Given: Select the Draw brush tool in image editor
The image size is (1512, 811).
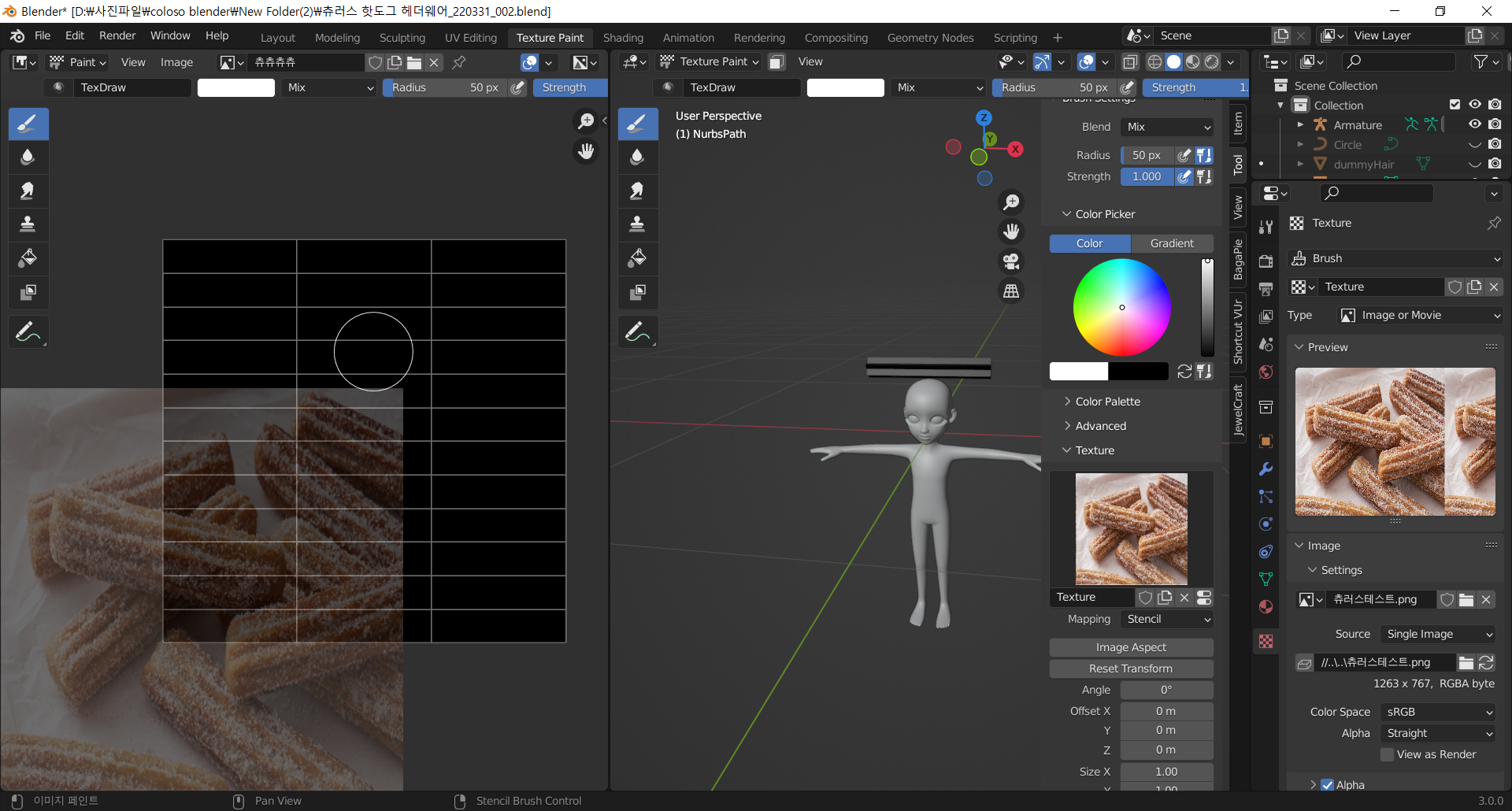Looking at the screenshot, I should point(28,124).
